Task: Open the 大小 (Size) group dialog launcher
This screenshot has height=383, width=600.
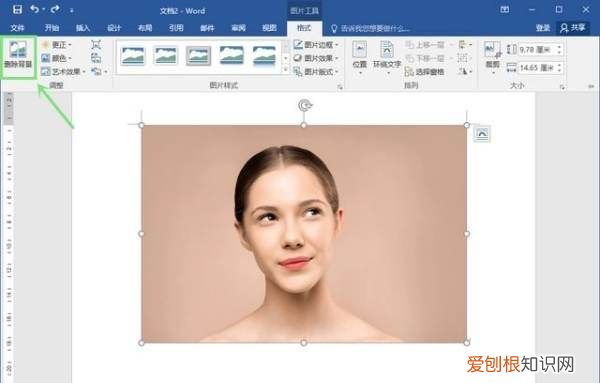Action: point(562,88)
